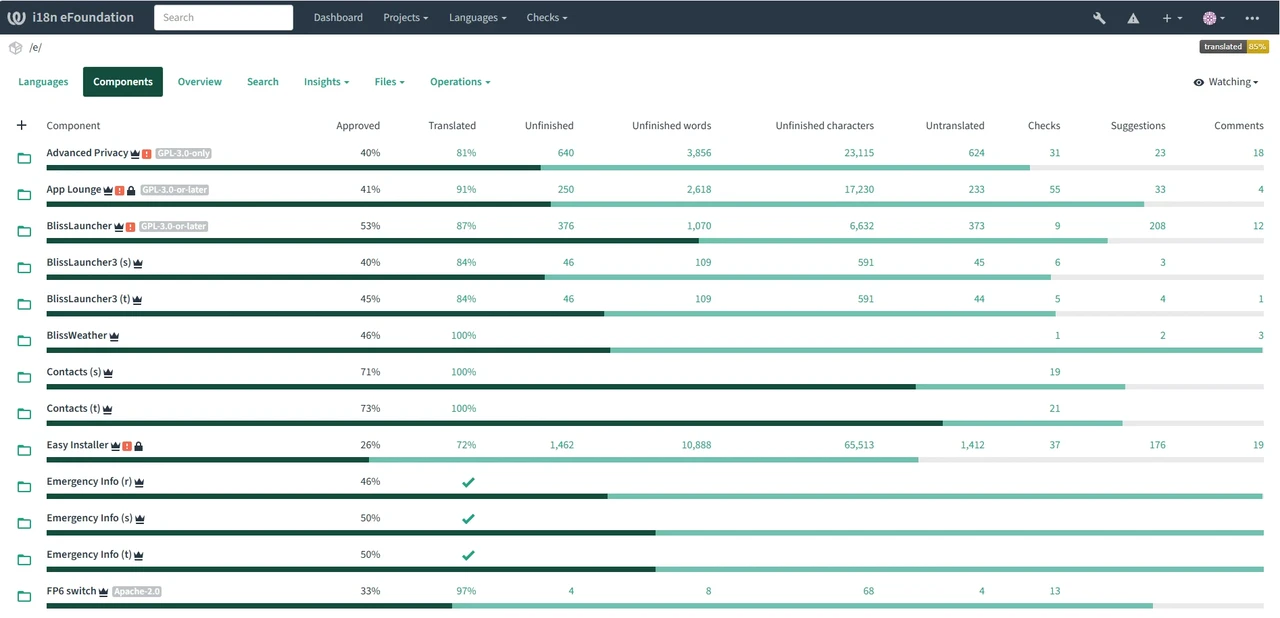This screenshot has width=1280, height=618.
Task: Click the 21 checks value for Contacts (t)
Action: pos(1054,408)
